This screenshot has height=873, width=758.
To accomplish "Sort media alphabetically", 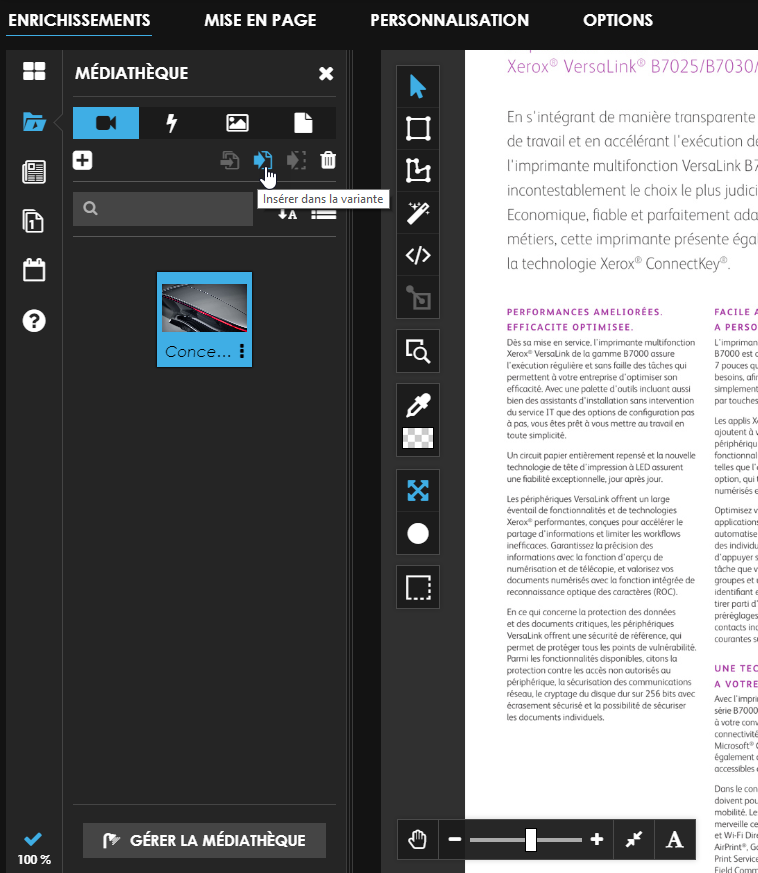I will (287, 214).
